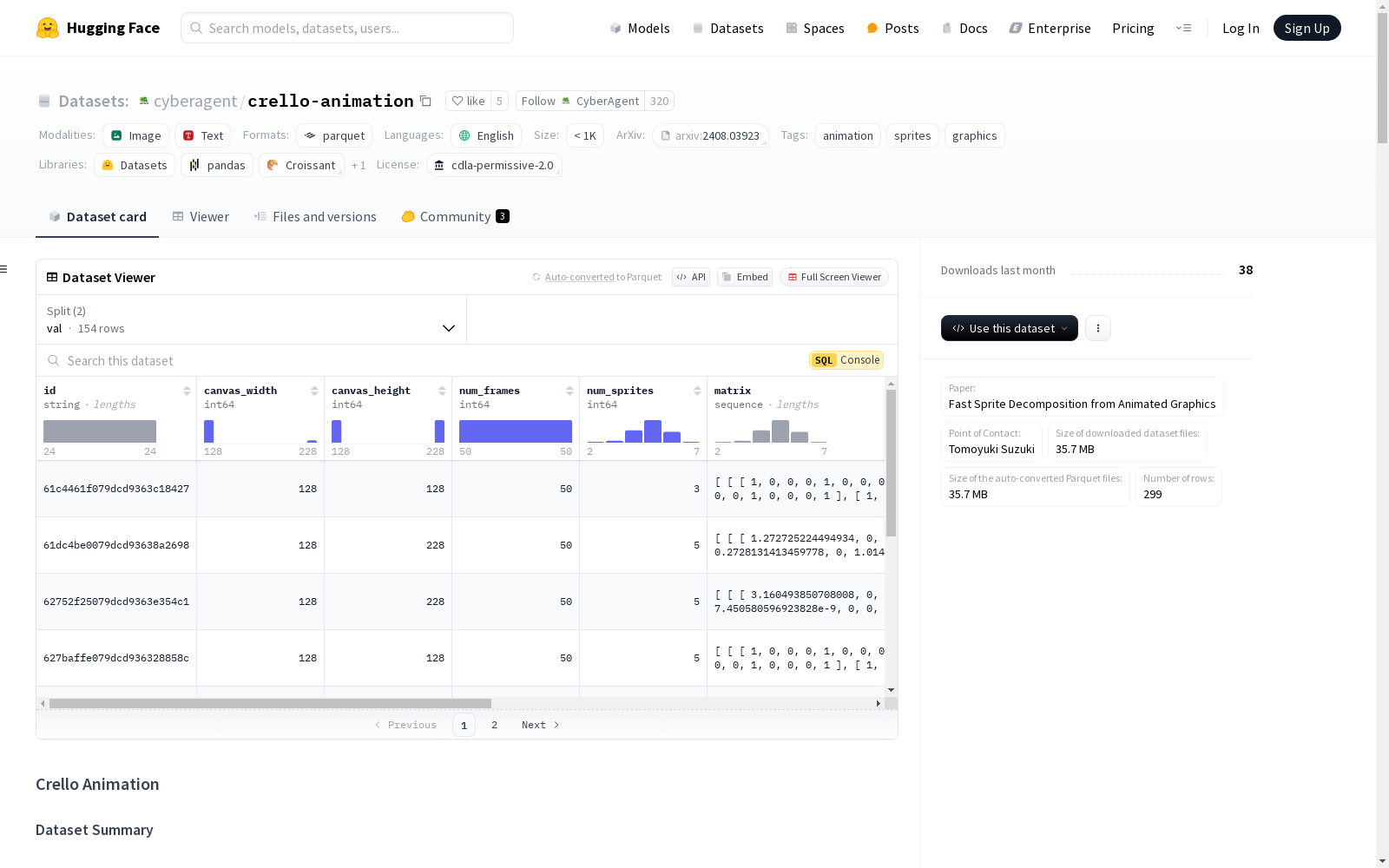Open the Models page from navigation
The height and width of the screenshot is (868, 1389).
[640, 28]
